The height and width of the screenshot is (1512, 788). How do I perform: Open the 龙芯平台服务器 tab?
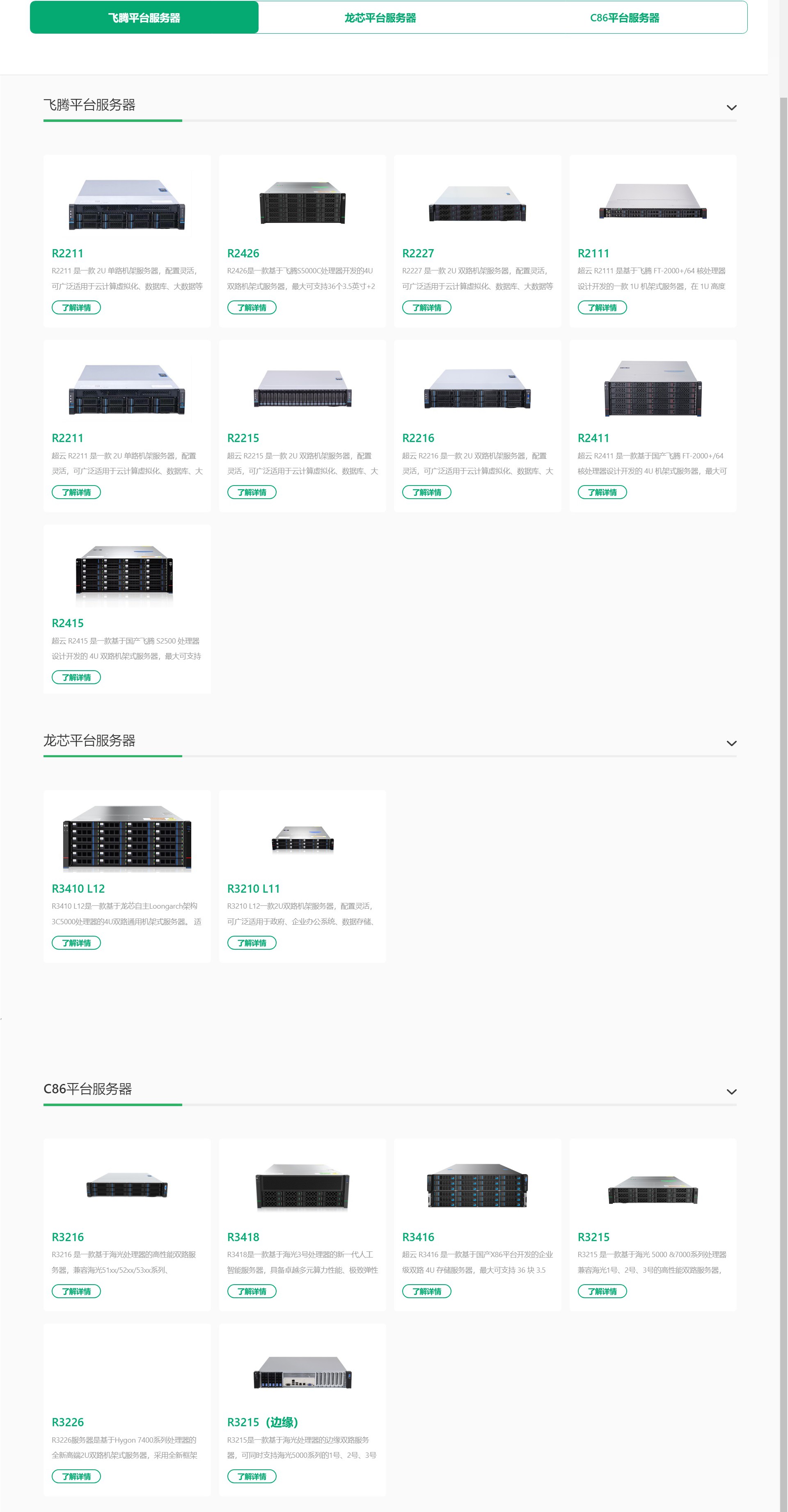(380, 18)
